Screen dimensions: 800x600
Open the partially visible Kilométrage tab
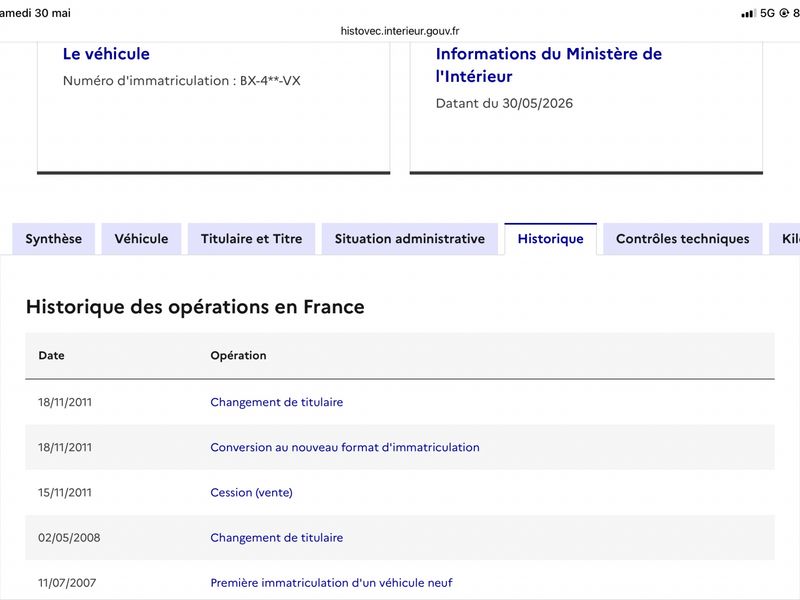tap(785, 239)
